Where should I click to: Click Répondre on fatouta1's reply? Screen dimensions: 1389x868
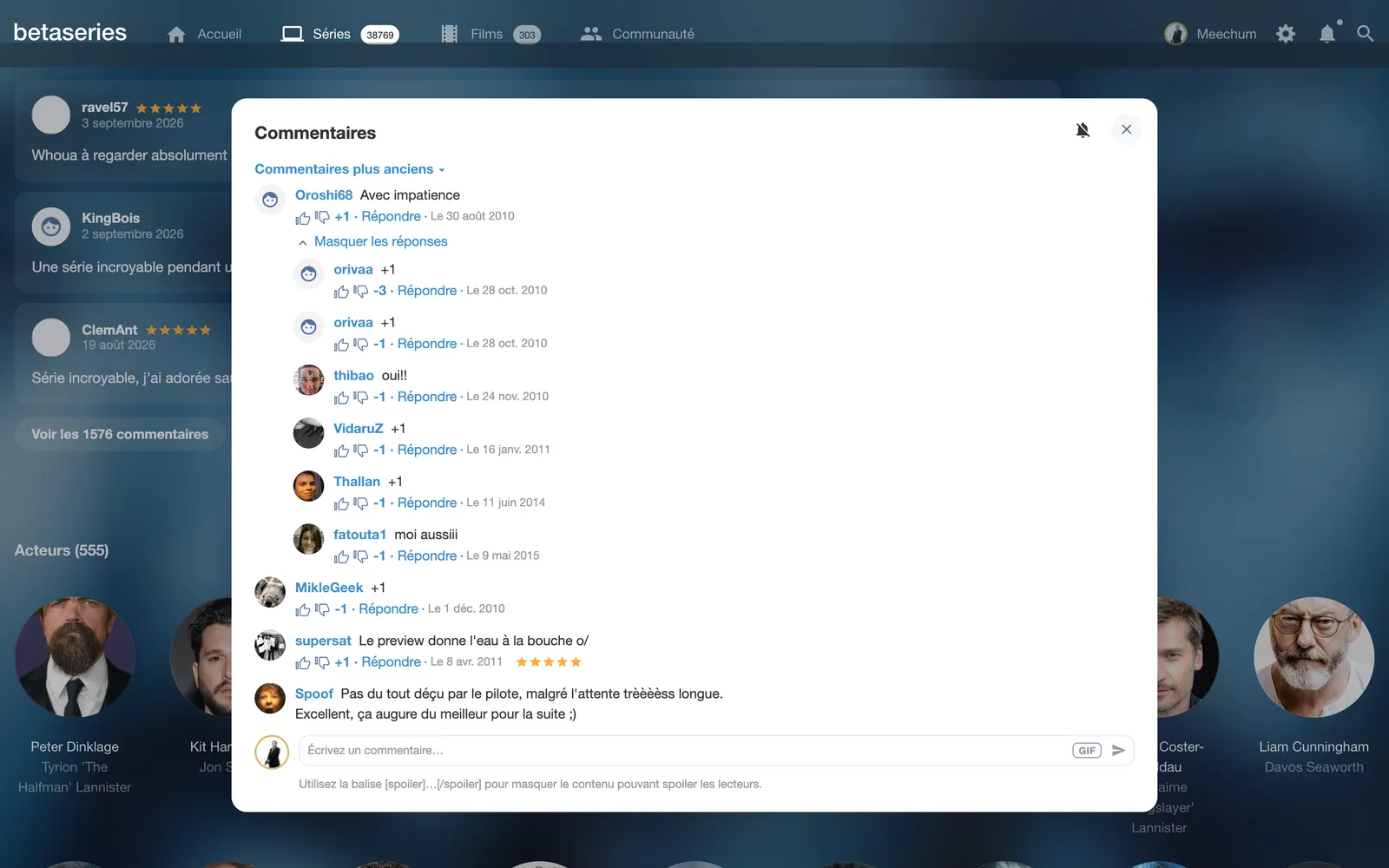[427, 556]
